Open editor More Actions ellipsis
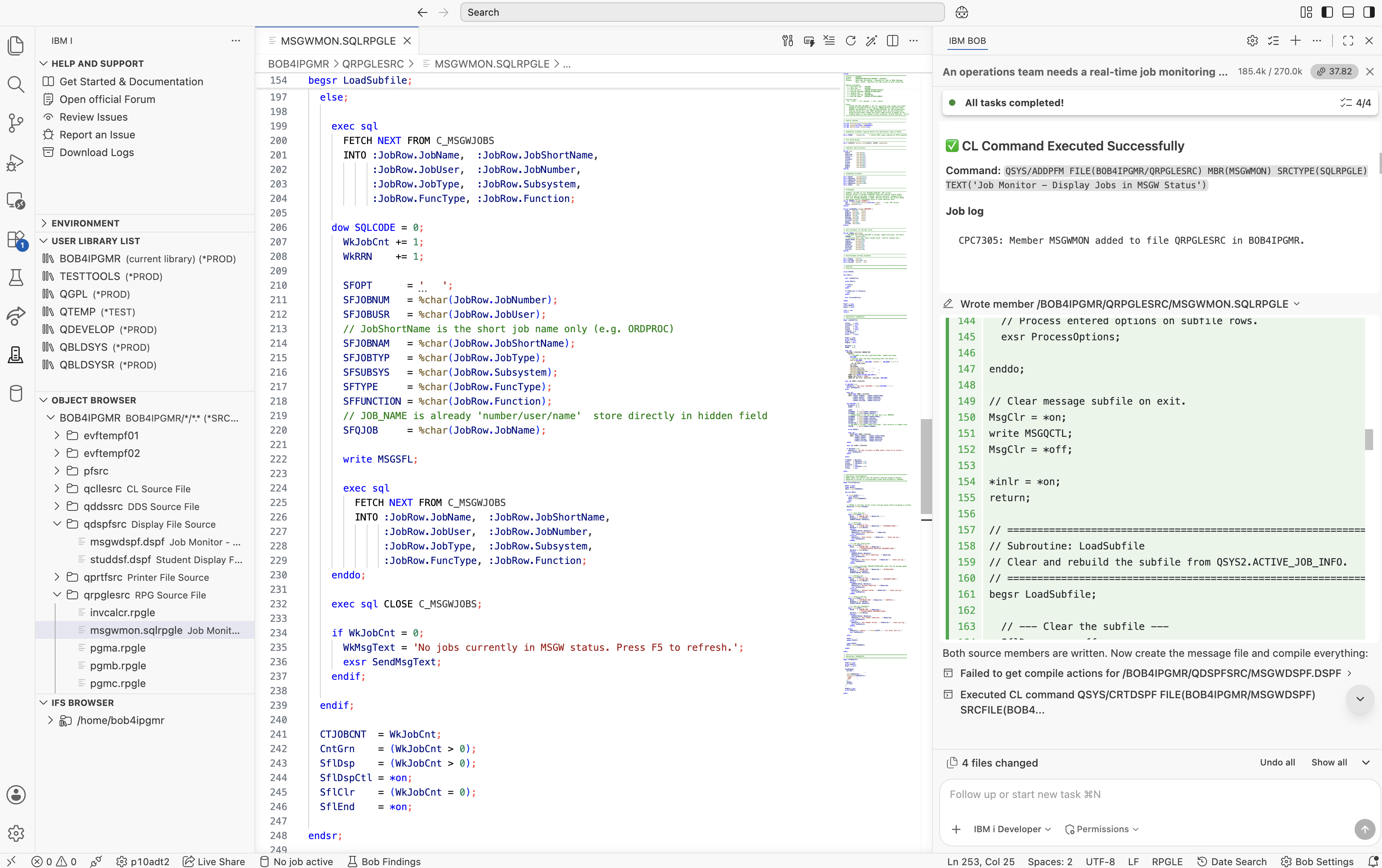The image size is (1382, 868). pyautogui.click(x=914, y=41)
